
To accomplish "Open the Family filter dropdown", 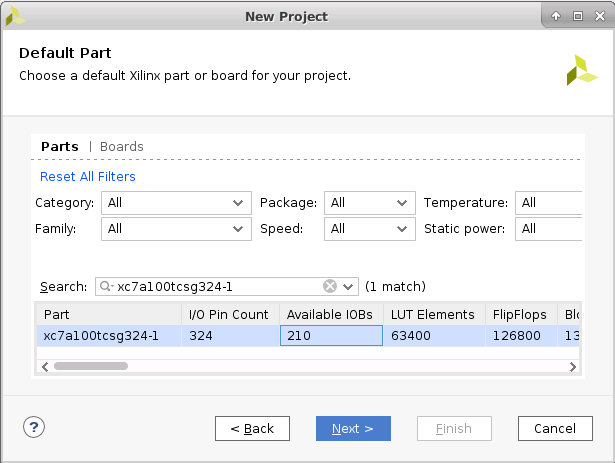I will (x=176, y=229).
